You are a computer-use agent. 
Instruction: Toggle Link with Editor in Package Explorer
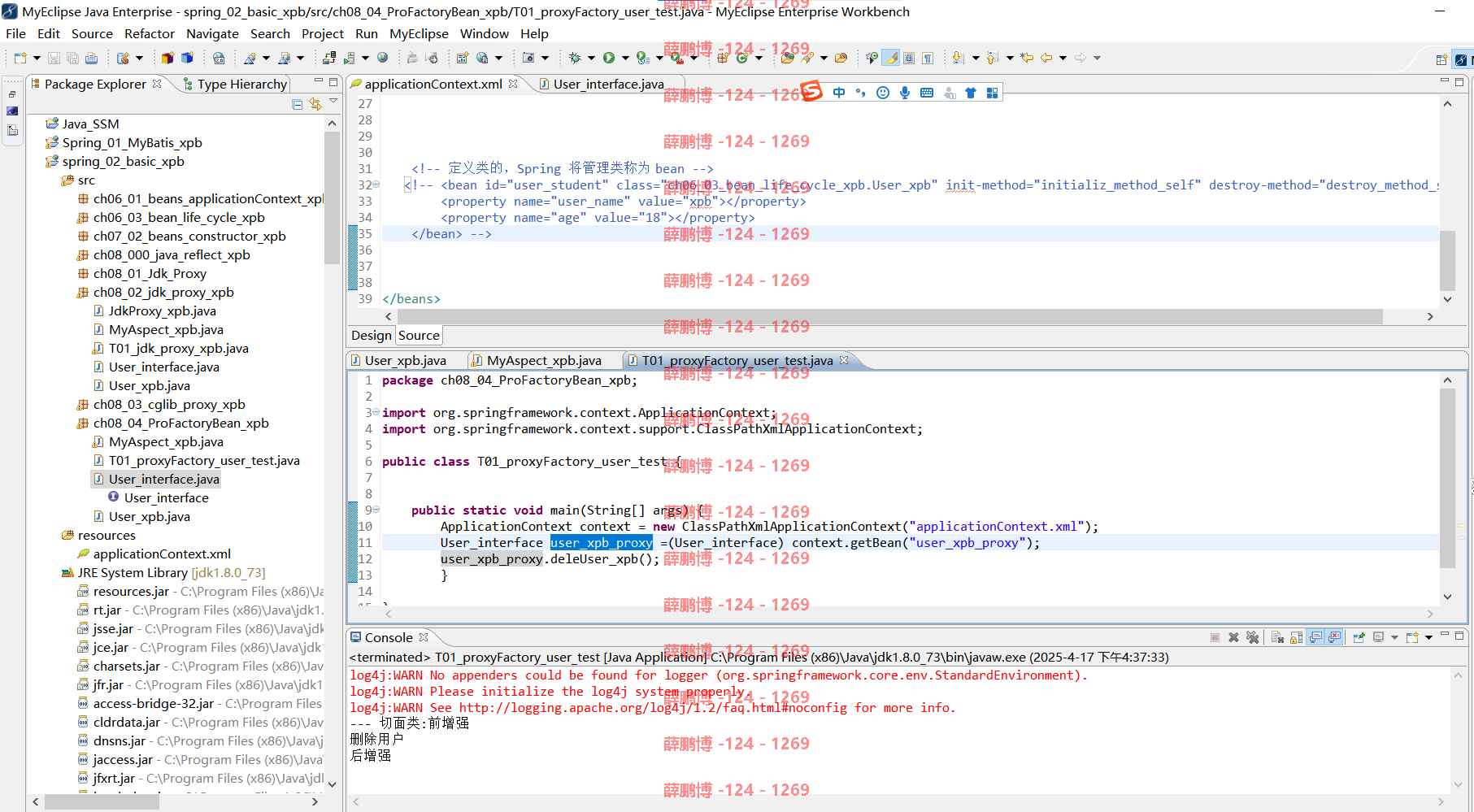pos(315,104)
